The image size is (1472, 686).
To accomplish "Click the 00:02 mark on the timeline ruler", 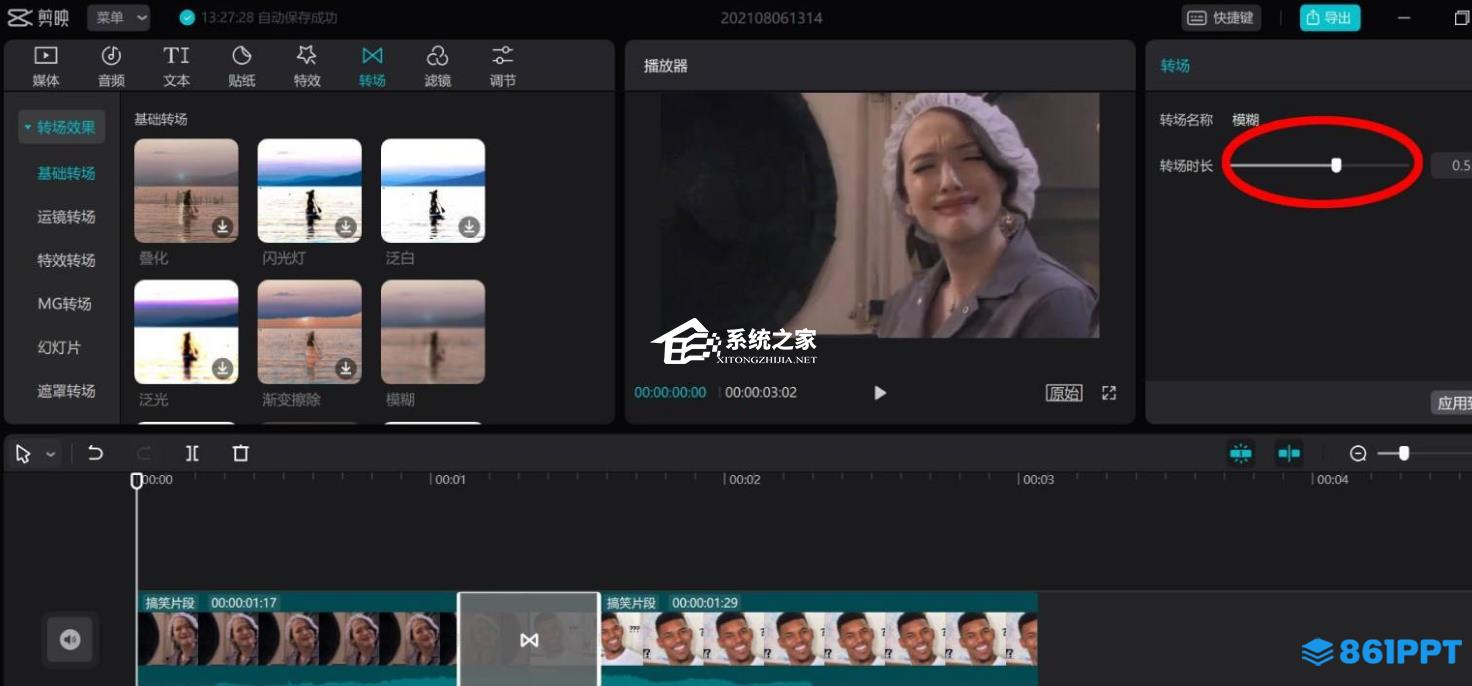I will pos(744,480).
